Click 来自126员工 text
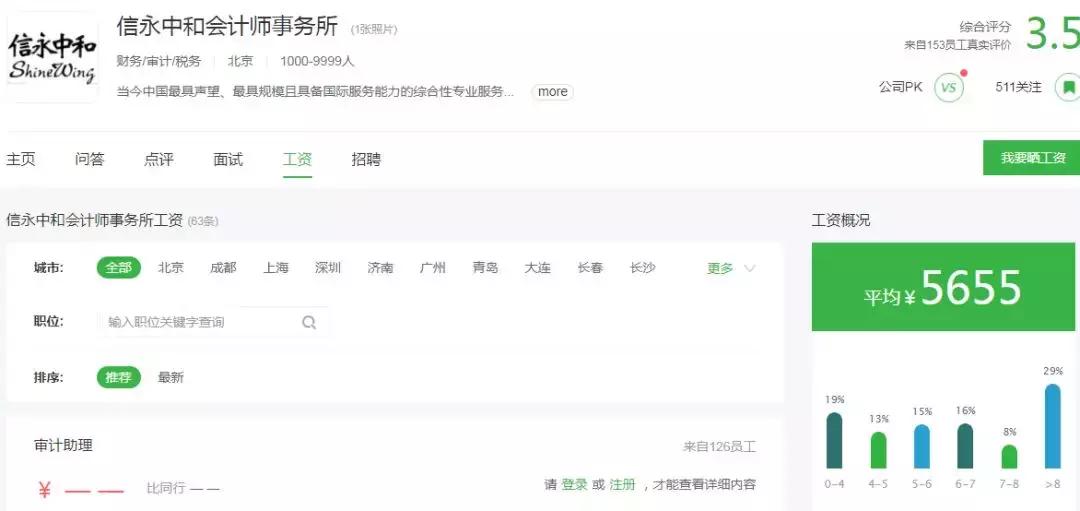This screenshot has height=511, width=1080. point(720,447)
